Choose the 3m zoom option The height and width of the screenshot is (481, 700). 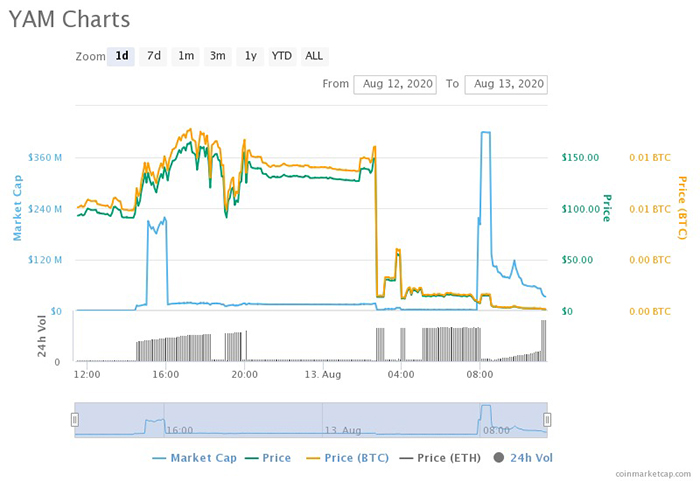pyautogui.click(x=217, y=56)
